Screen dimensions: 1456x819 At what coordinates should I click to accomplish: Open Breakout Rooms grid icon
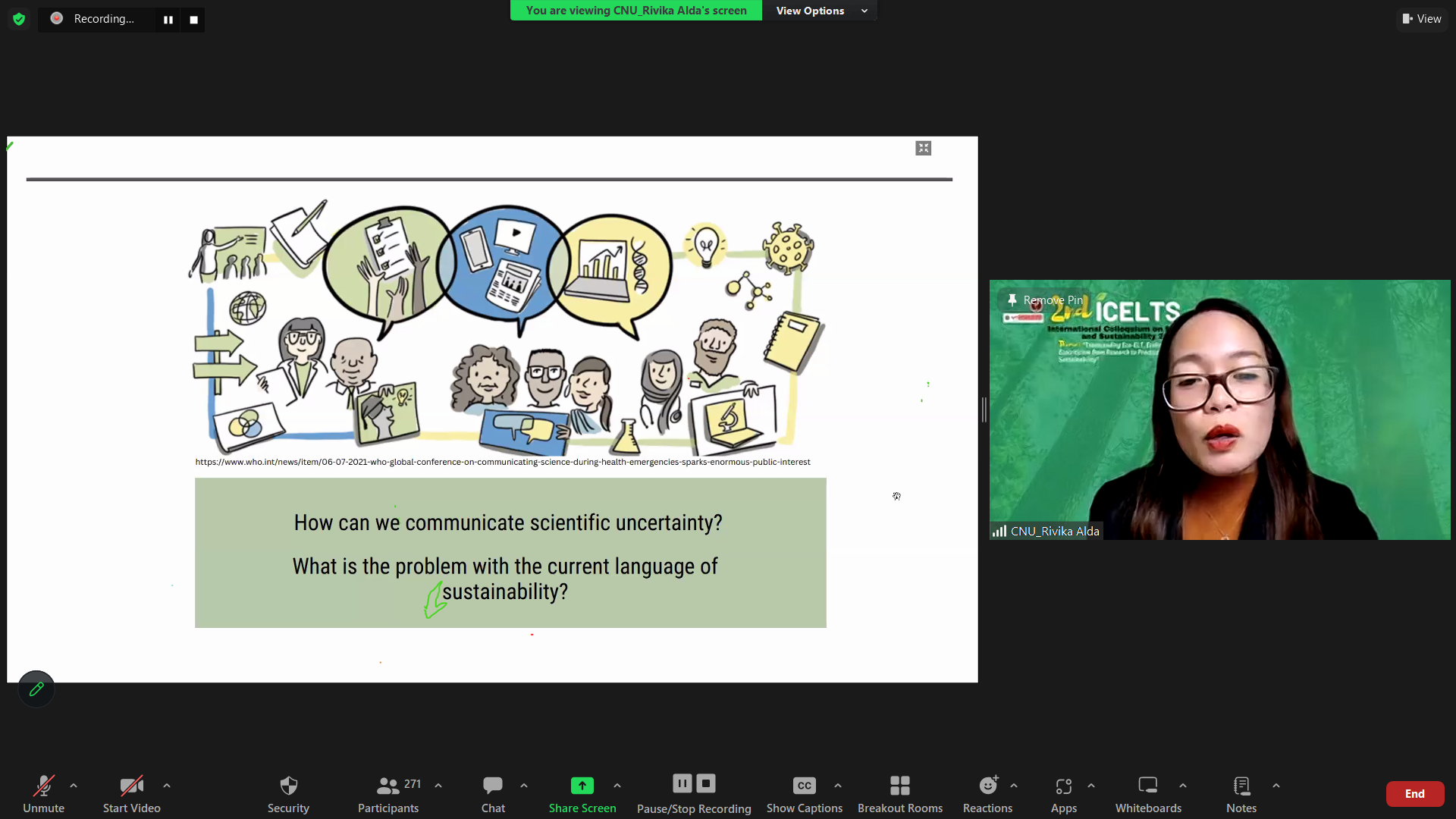point(900,785)
